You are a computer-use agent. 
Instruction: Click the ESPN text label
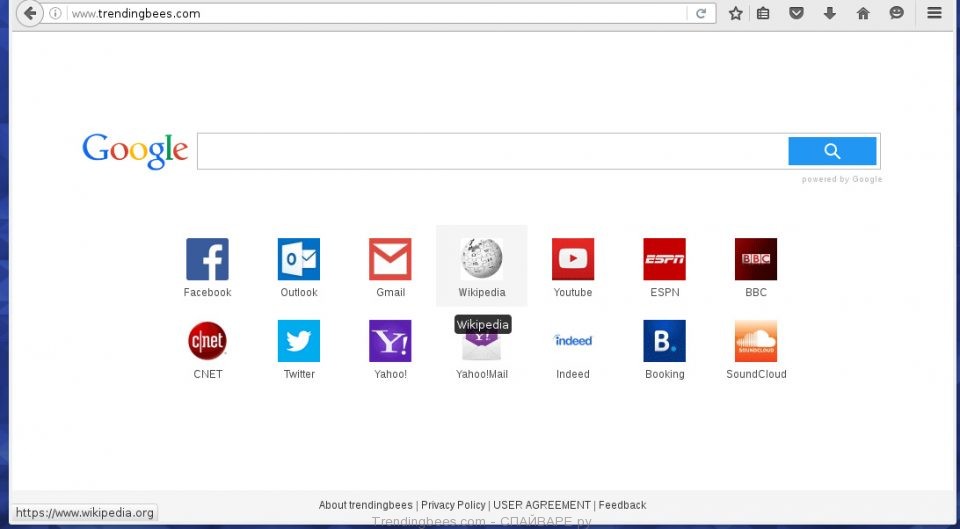click(x=664, y=293)
